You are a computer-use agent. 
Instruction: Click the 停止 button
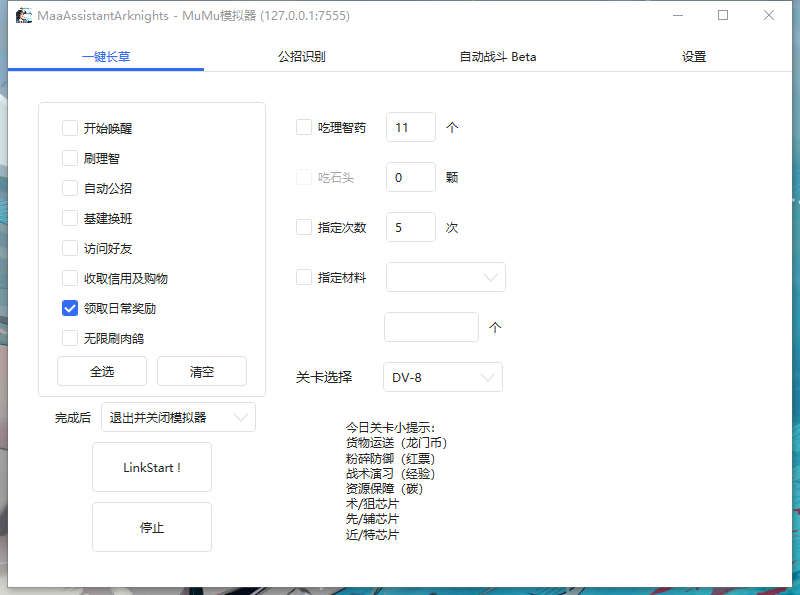(151, 527)
